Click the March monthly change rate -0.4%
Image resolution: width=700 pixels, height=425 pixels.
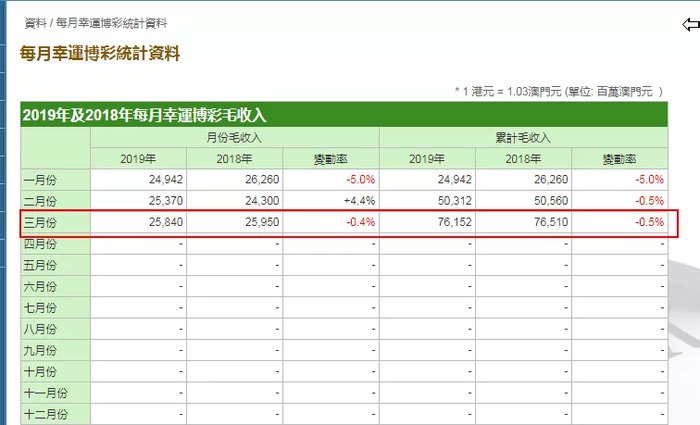pos(361,222)
